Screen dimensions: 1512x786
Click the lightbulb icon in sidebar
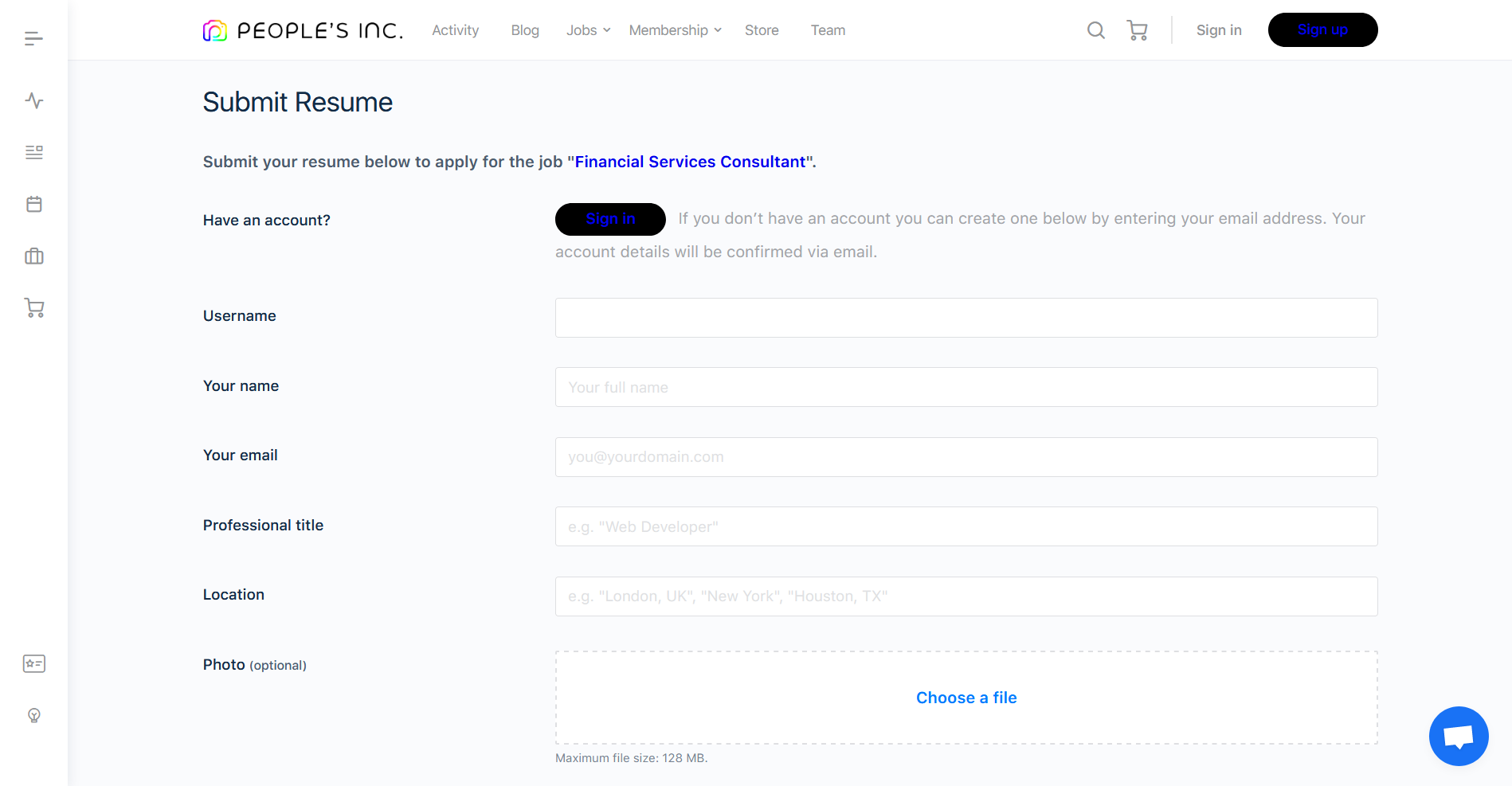coord(33,715)
